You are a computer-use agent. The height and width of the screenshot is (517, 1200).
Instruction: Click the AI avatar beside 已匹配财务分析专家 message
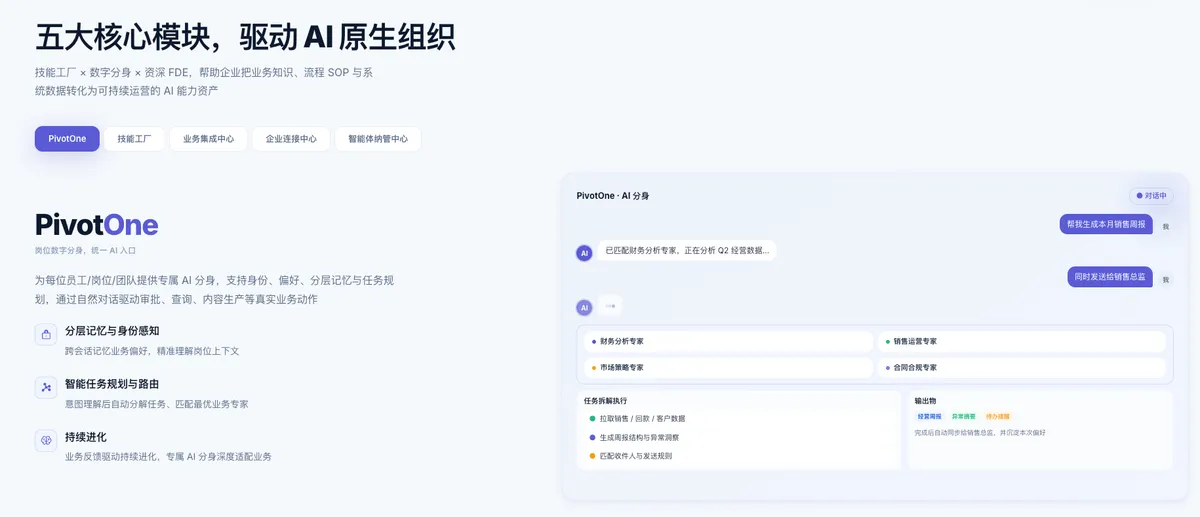tap(585, 253)
